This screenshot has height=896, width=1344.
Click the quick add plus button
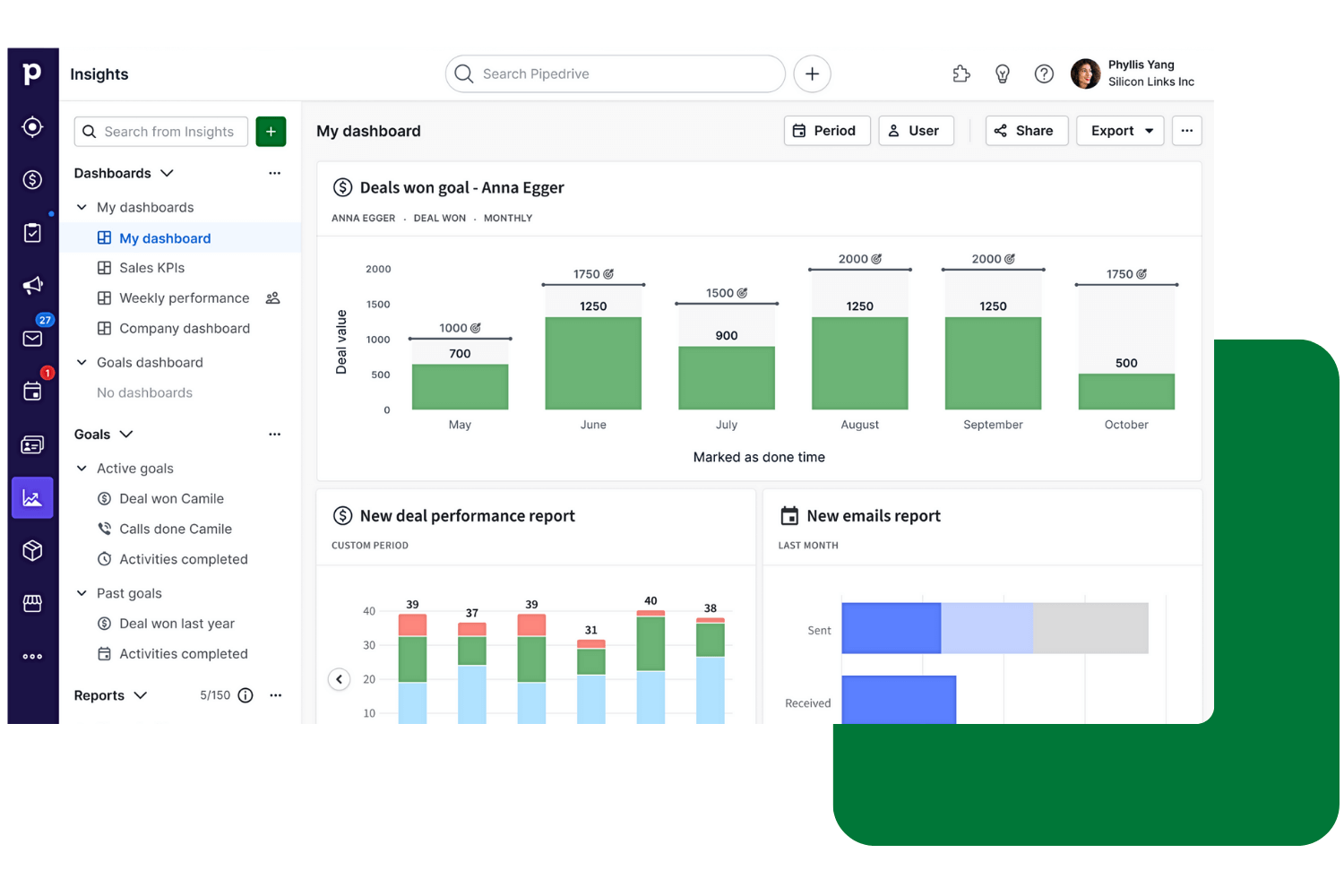coord(812,73)
